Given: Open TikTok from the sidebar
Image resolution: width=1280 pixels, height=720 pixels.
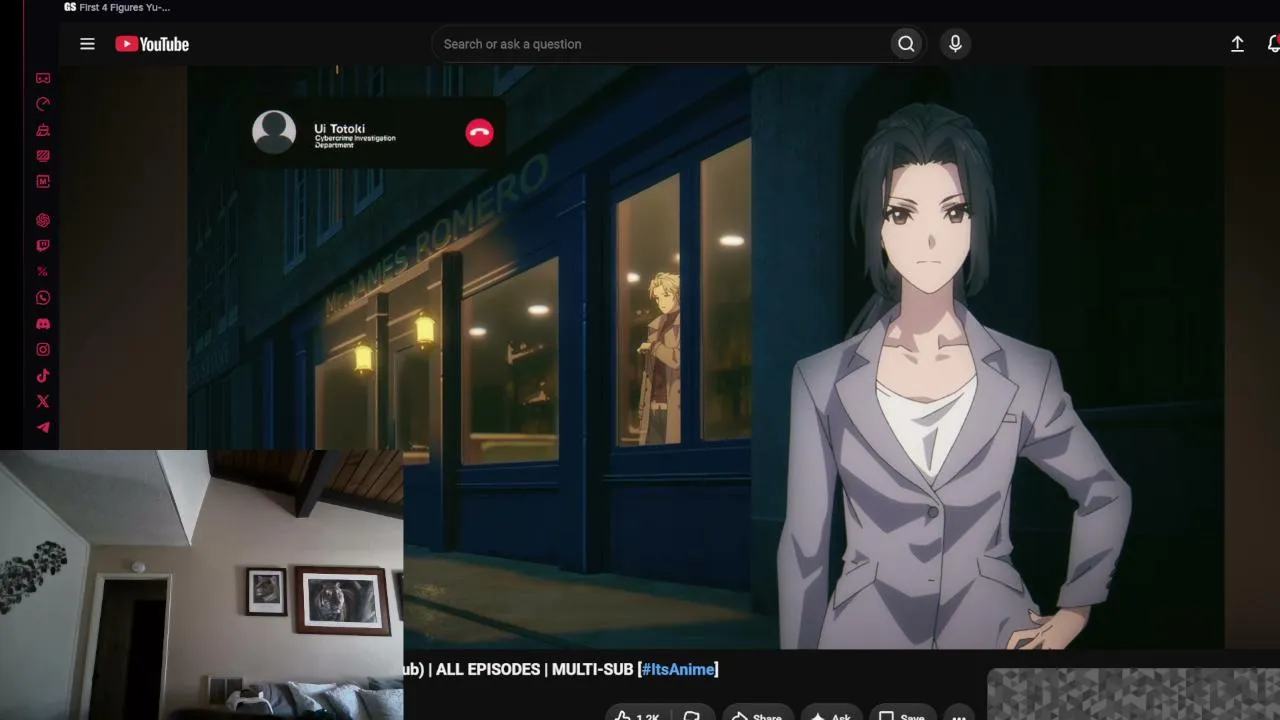Looking at the screenshot, I should tap(43, 376).
